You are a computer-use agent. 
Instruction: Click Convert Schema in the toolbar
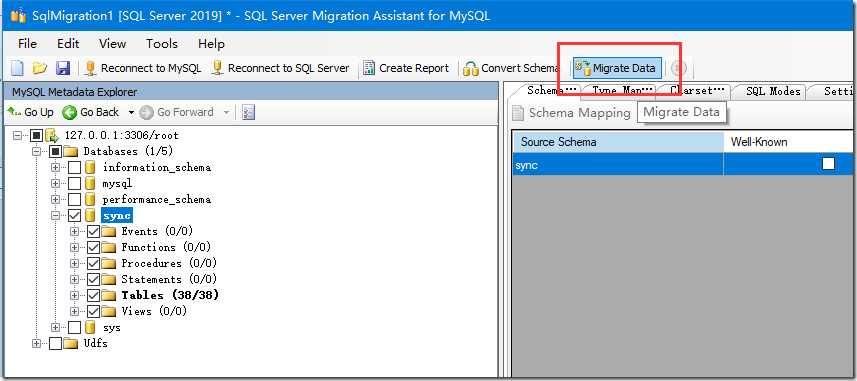pos(511,68)
